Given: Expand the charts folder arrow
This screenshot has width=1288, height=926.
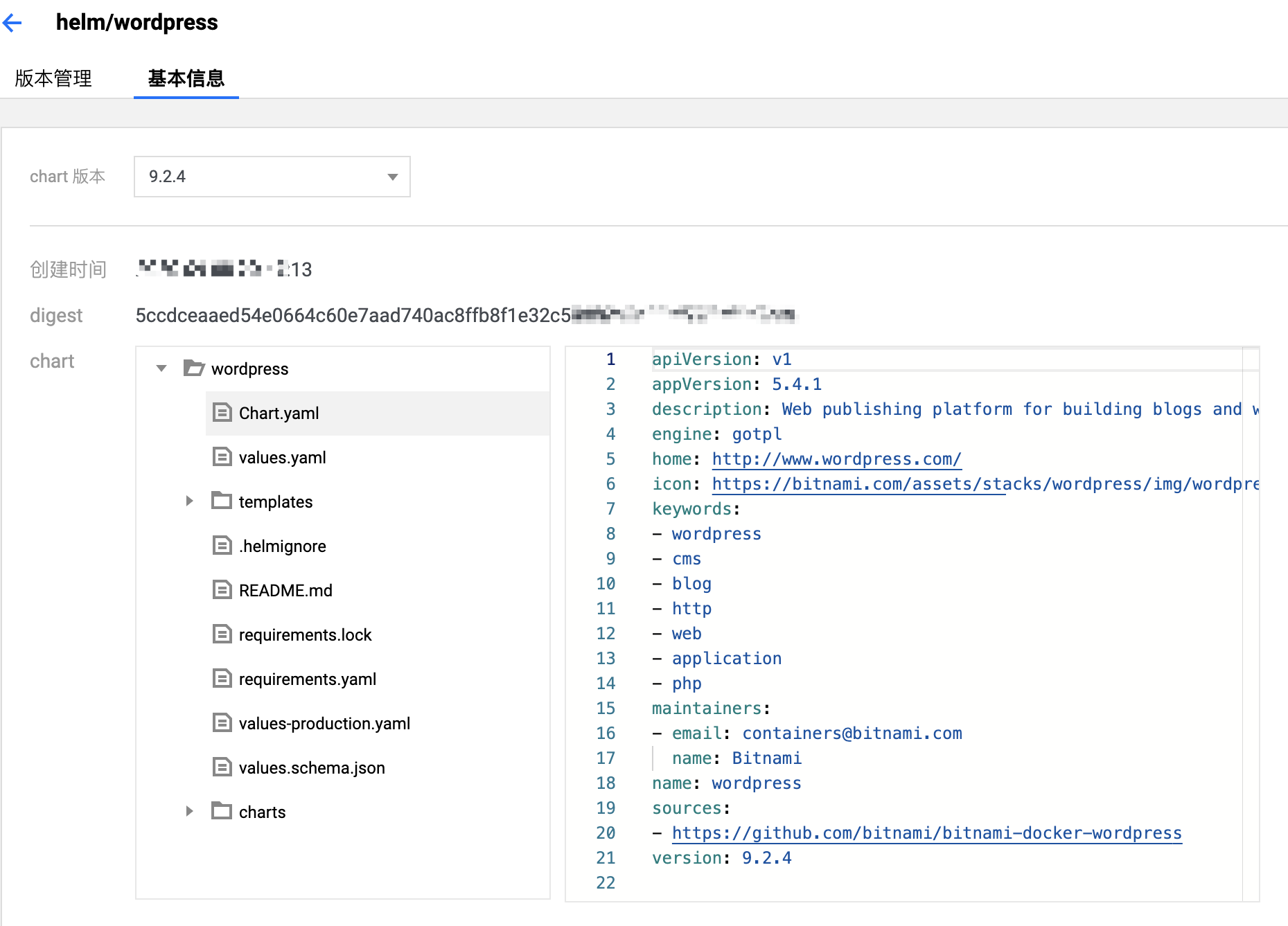Looking at the screenshot, I should point(189,811).
